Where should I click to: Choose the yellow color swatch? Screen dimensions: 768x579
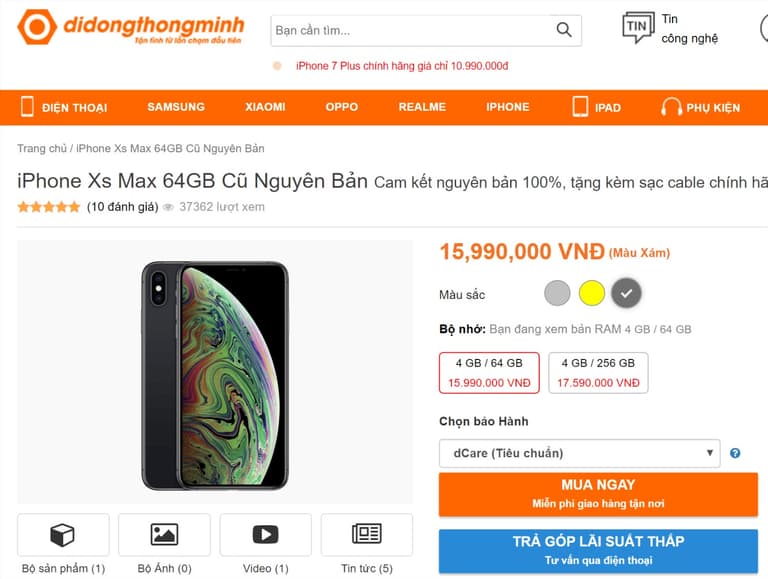click(x=592, y=293)
